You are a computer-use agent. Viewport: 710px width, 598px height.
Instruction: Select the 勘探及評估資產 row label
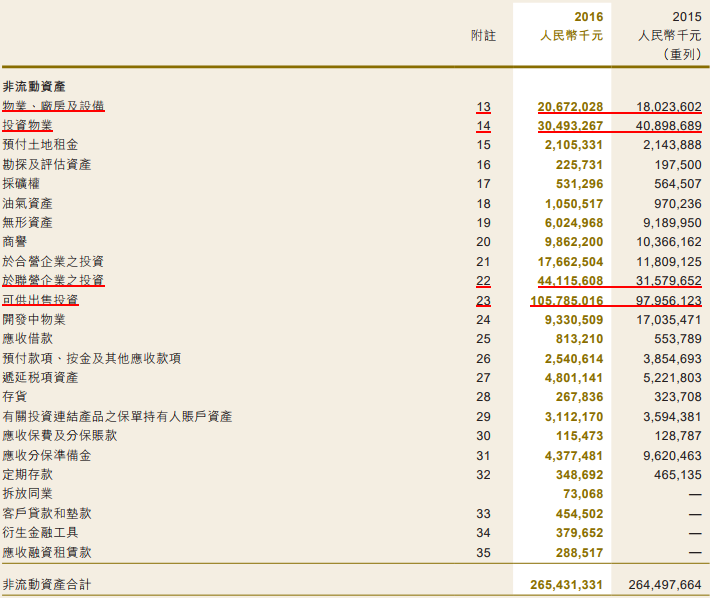point(47,165)
